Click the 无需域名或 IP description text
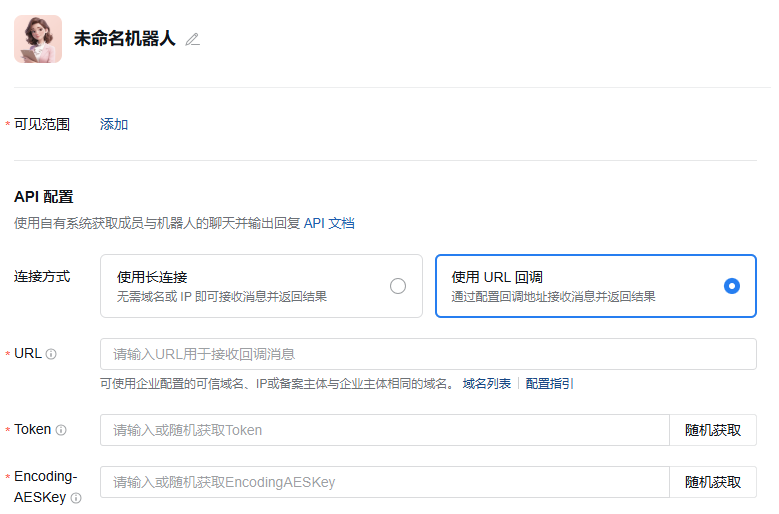779x514 pixels. (x=221, y=297)
